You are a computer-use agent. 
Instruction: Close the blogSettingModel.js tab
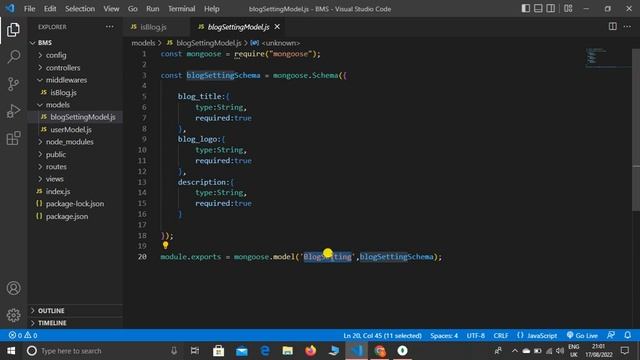click(x=277, y=27)
